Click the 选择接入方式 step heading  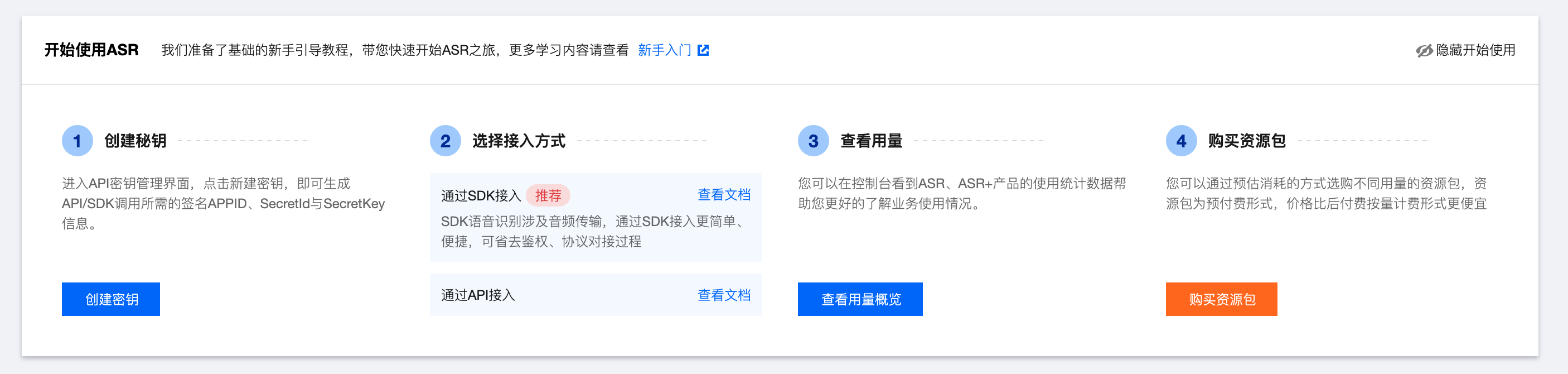pyautogui.click(x=519, y=141)
